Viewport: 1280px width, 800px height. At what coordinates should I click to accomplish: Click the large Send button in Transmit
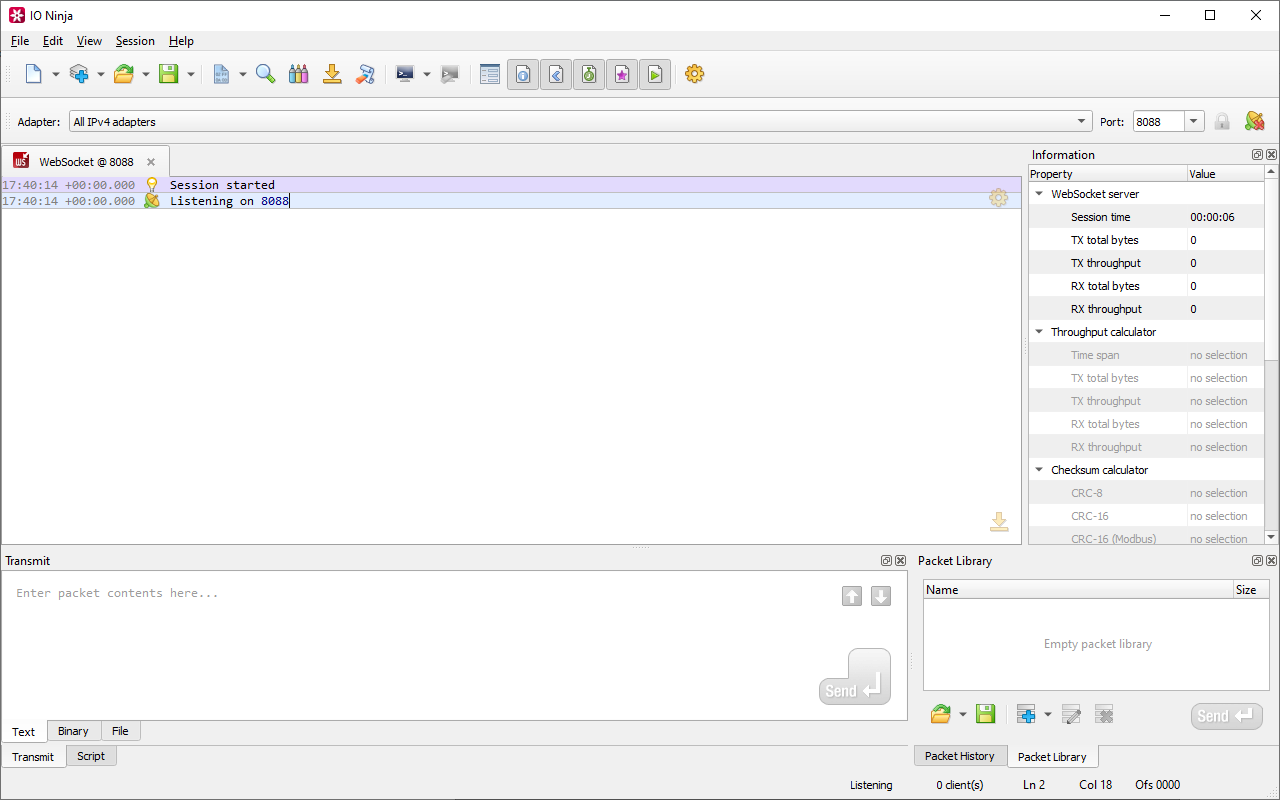(855, 677)
